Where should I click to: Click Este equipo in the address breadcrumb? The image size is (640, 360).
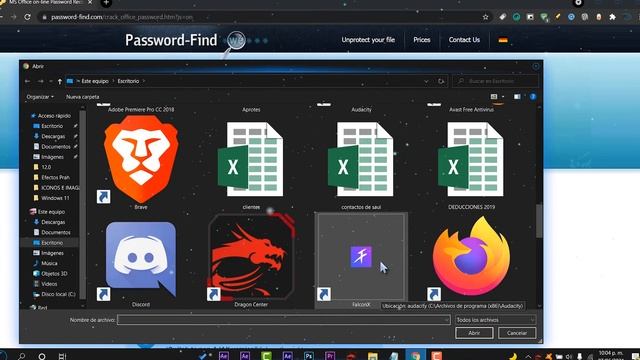click(x=95, y=81)
